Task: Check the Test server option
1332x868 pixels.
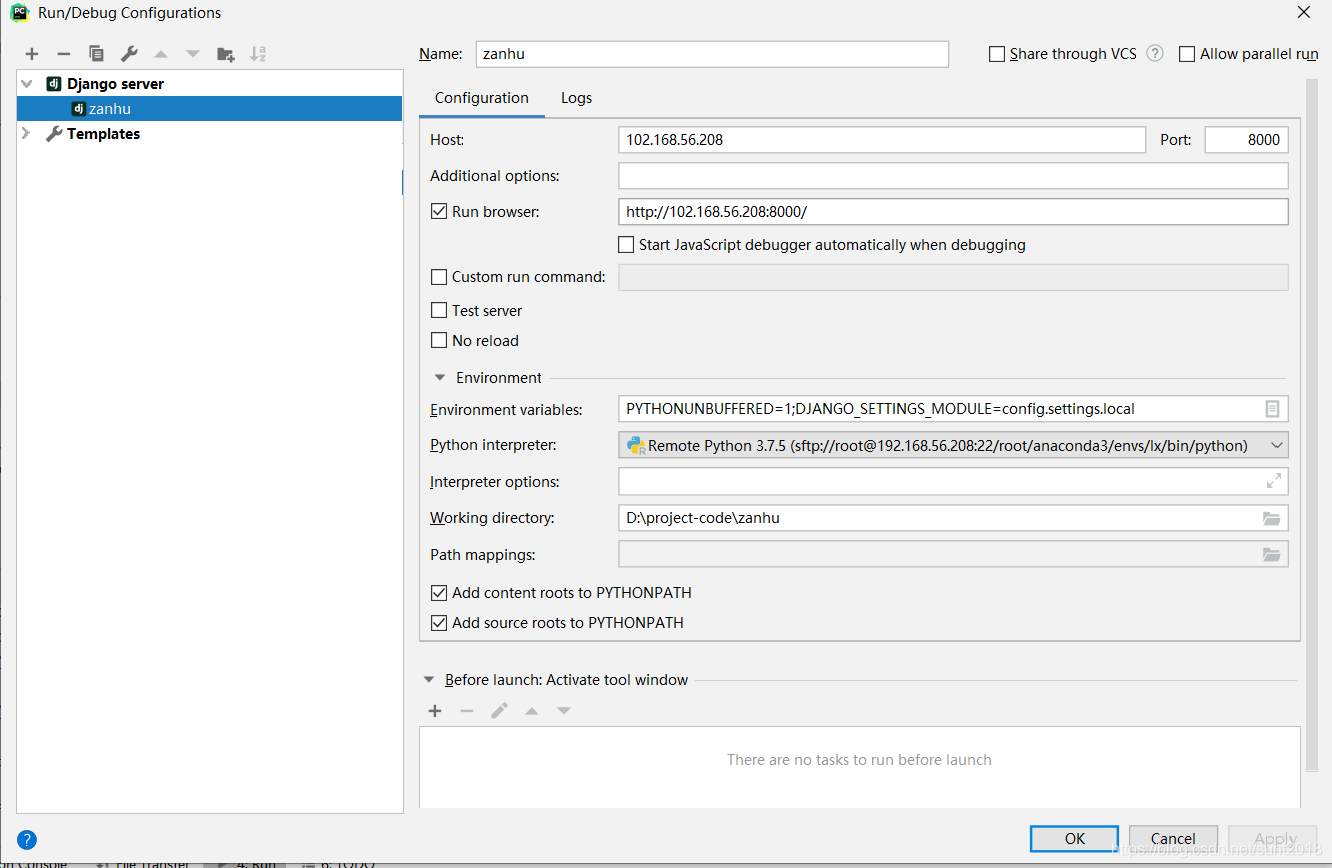Action: pos(438,311)
